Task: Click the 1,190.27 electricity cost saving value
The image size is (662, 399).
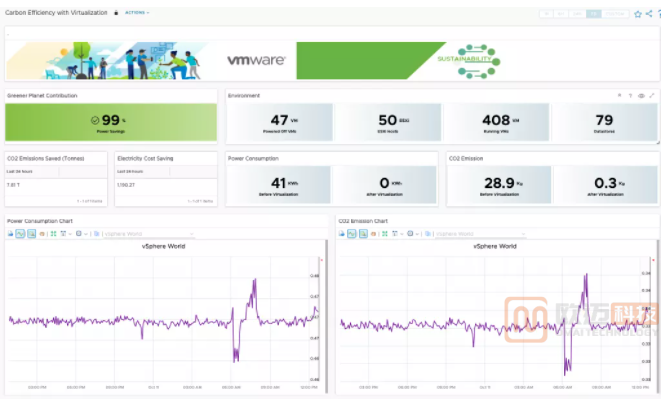Action: [x=126, y=185]
